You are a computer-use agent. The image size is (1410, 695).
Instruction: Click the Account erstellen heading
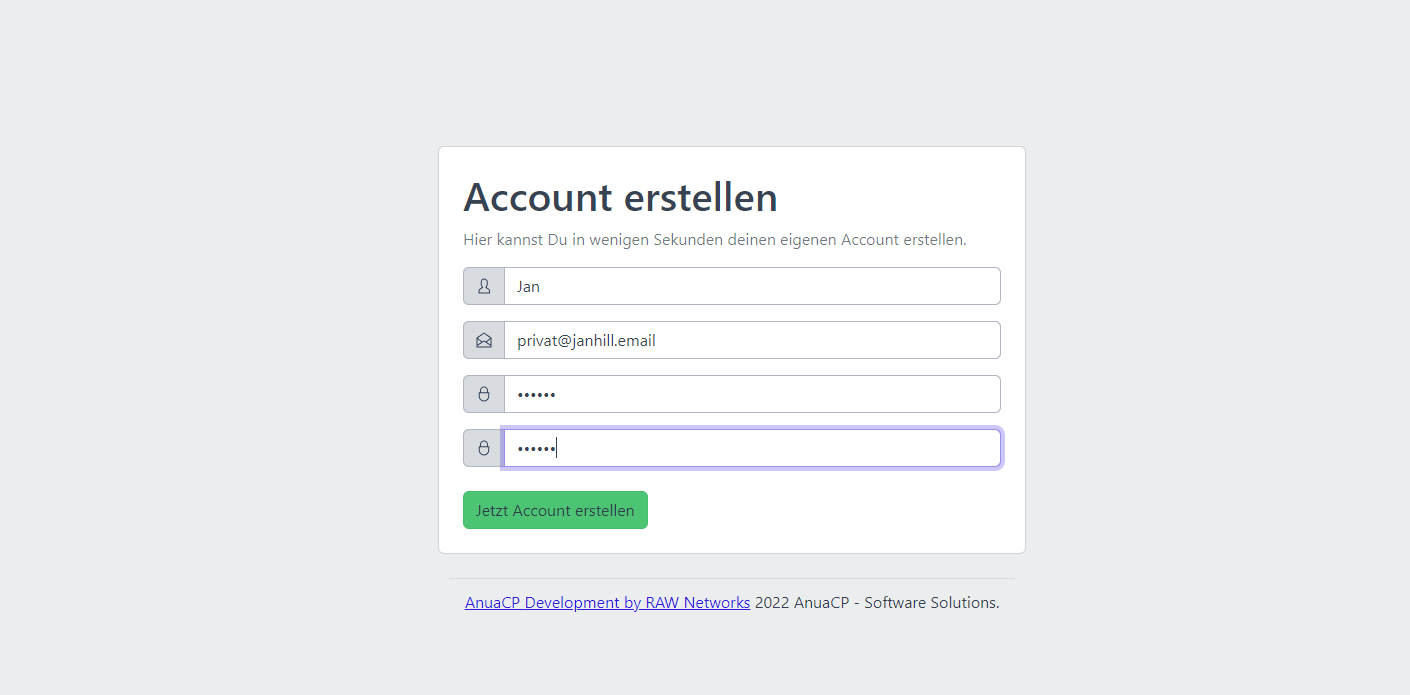coord(620,197)
